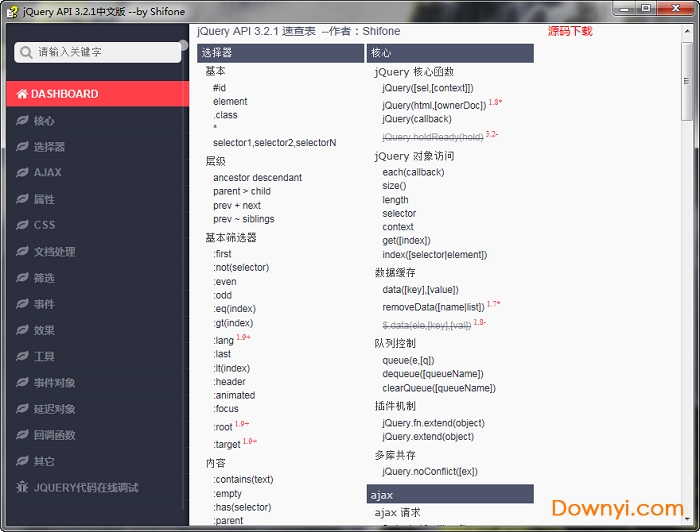
Task: Open clearQueue([queueName]) entry
Action: [x=439, y=388]
